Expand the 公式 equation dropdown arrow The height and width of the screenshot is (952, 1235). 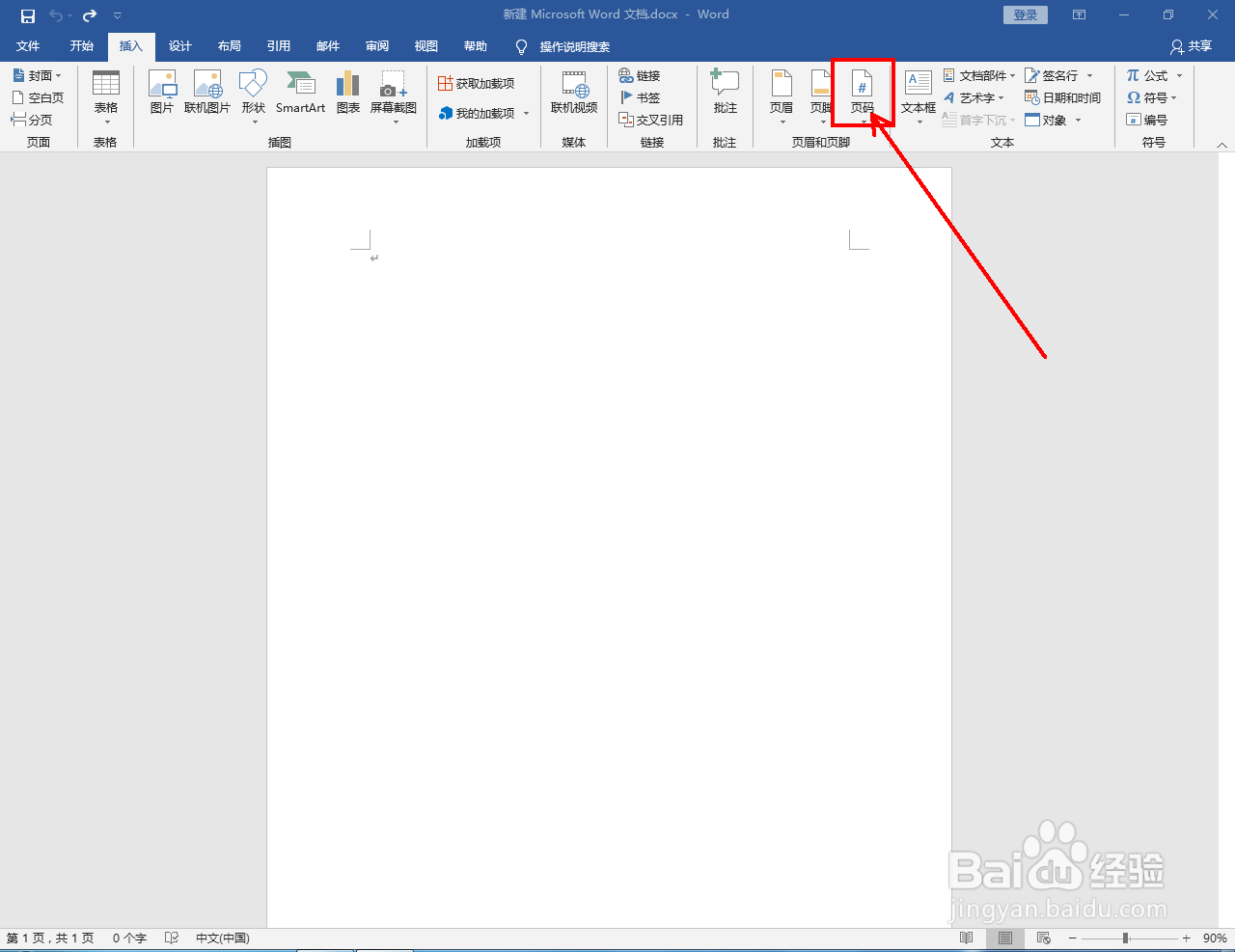point(1179,75)
